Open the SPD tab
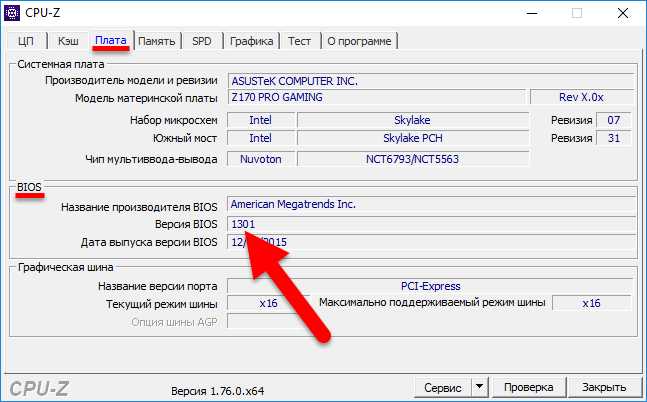647x402 pixels. 202,41
